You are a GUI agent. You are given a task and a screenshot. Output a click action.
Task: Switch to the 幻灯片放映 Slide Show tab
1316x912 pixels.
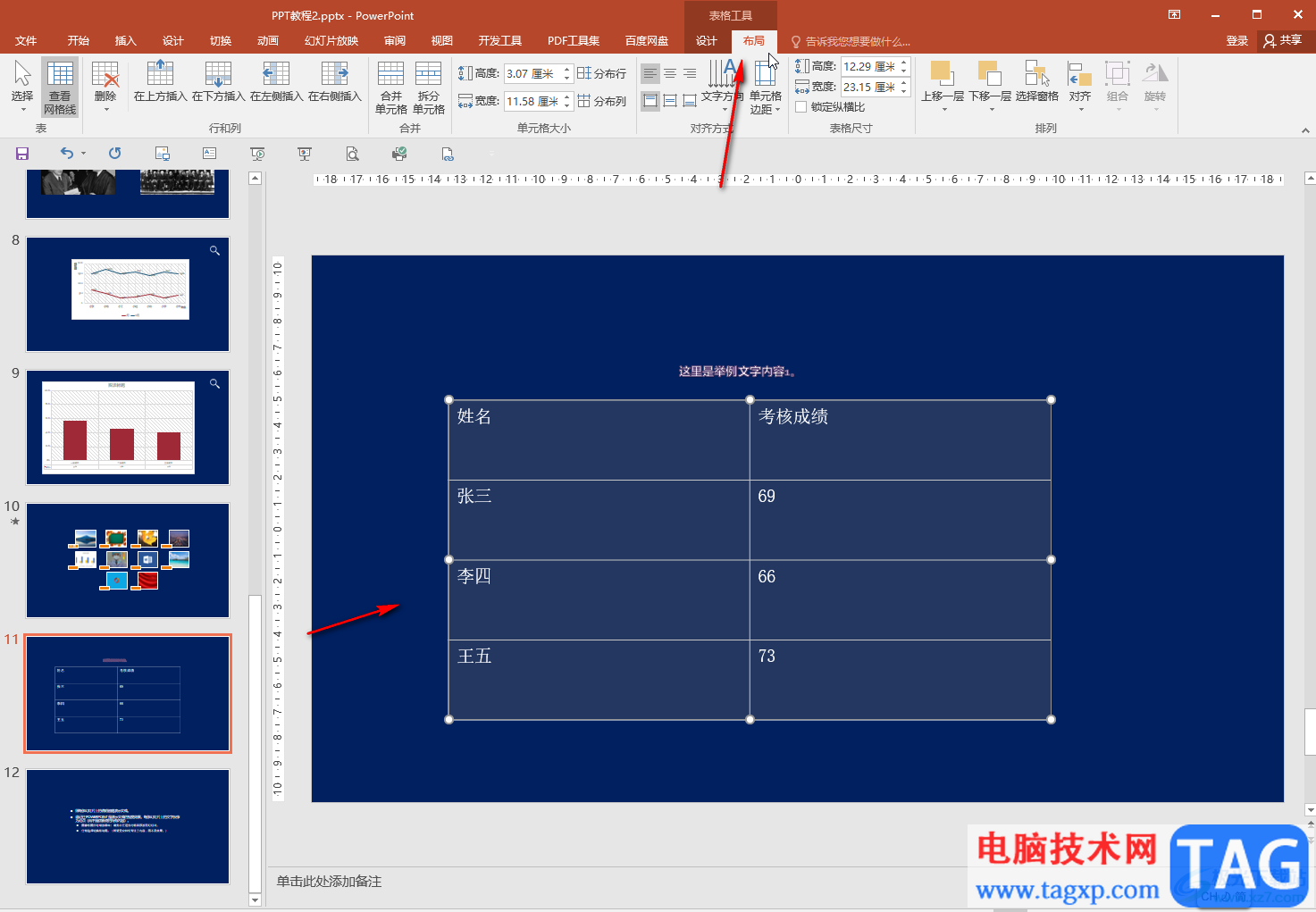pos(331,41)
